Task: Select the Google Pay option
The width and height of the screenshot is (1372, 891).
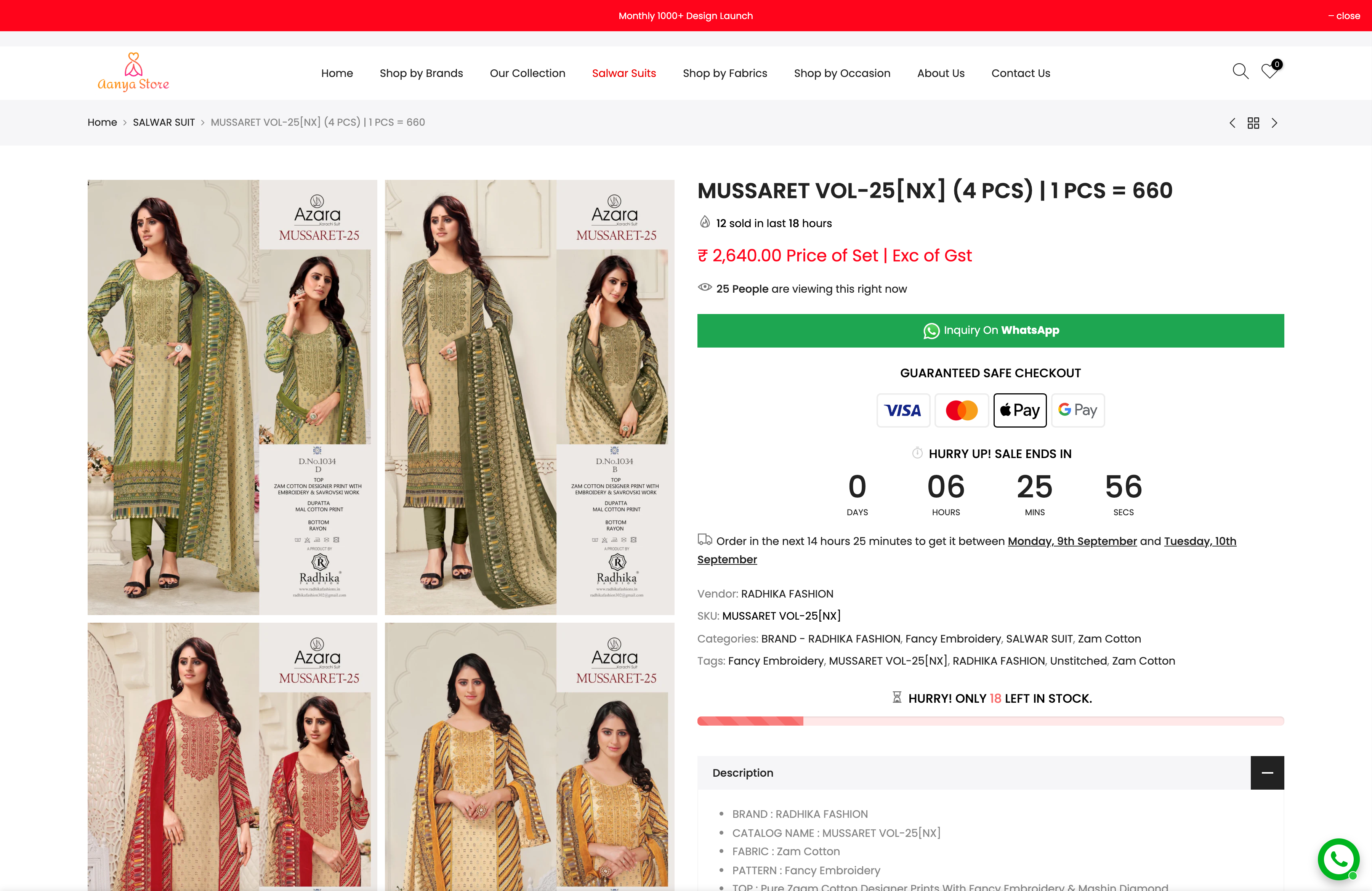Action: 1077,410
